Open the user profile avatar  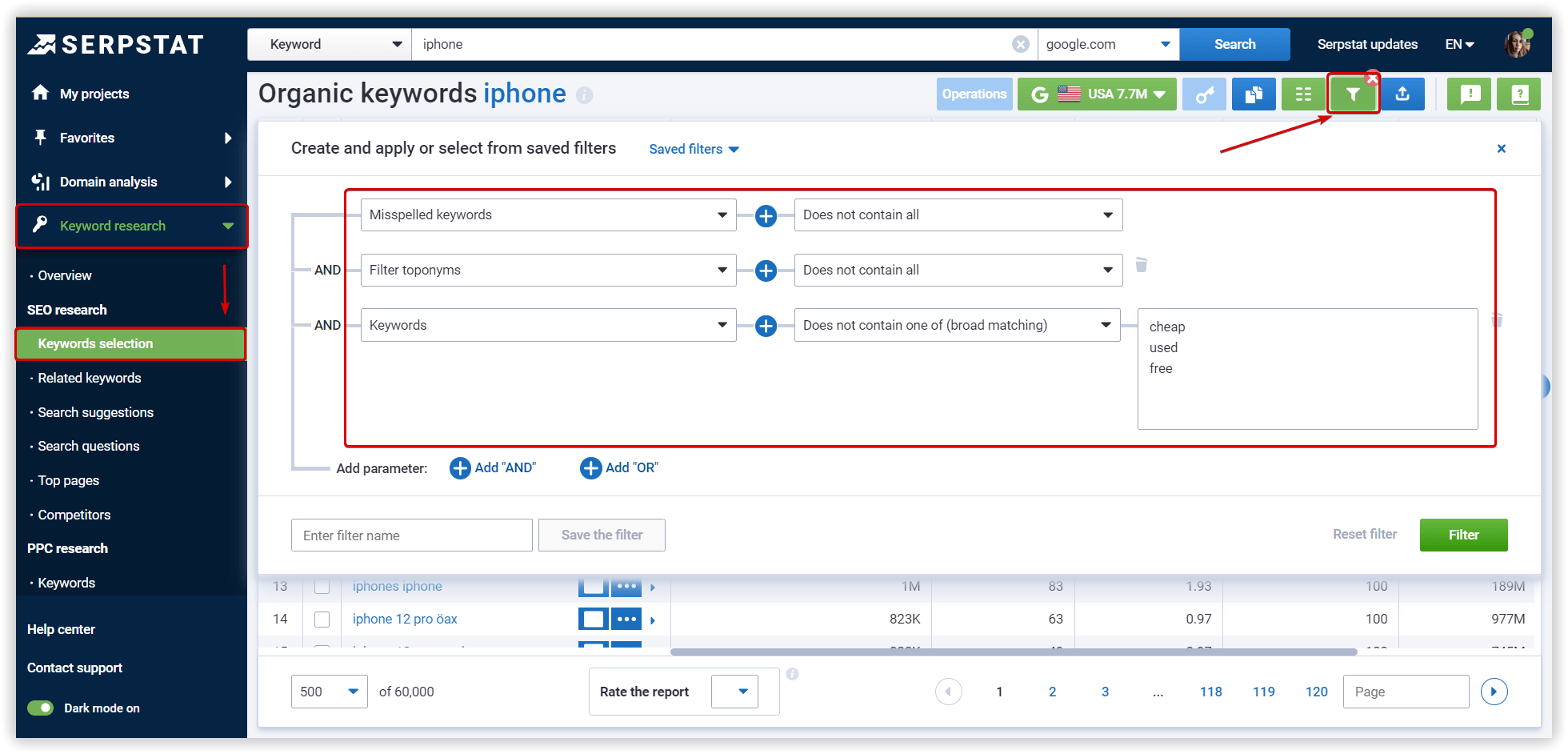coord(1518,44)
